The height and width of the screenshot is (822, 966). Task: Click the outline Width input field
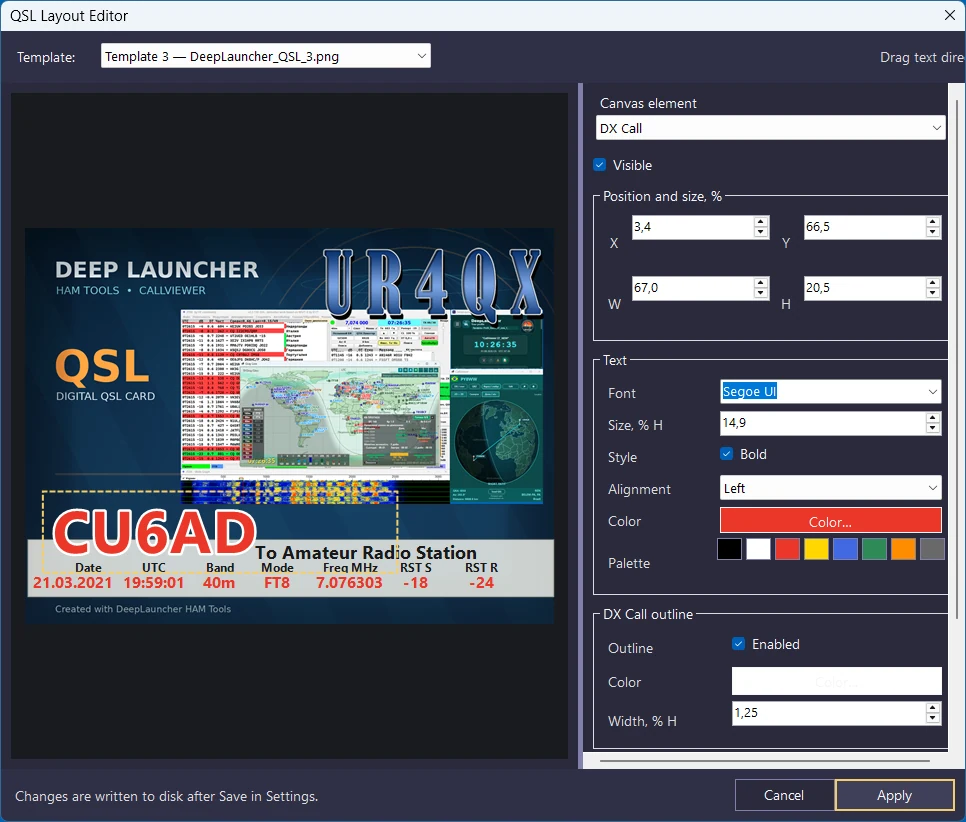point(829,714)
